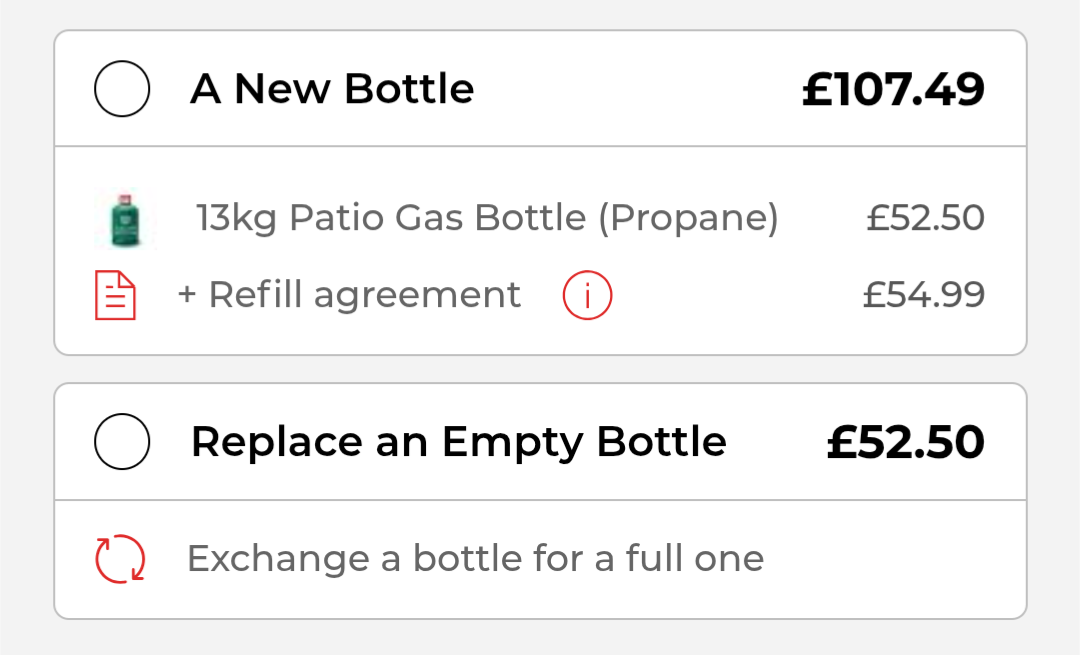Click the green gas bottle thumbnail
1080x655 pixels.
pos(125,220)
